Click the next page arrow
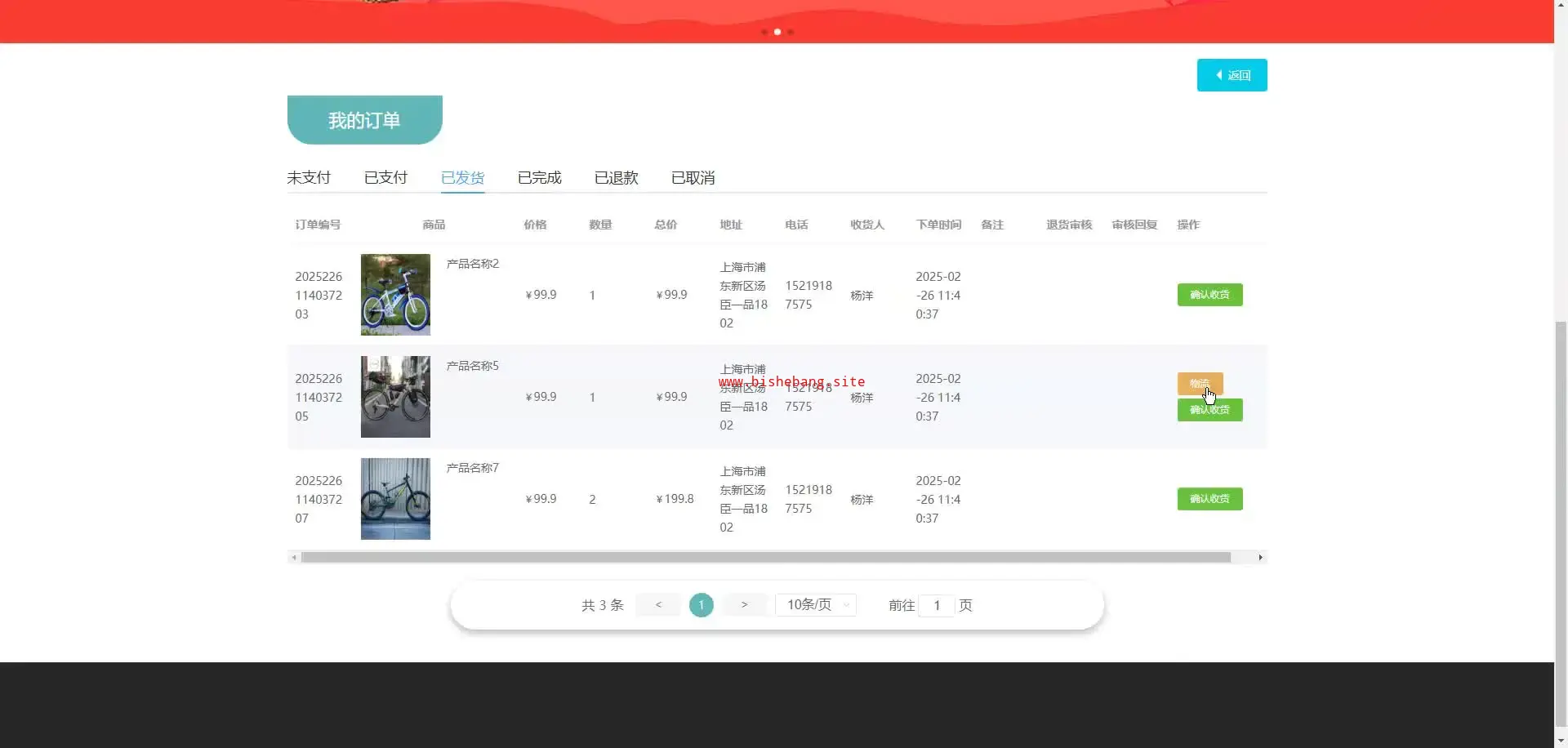The image size is (1568, 748). pos(744,605)
